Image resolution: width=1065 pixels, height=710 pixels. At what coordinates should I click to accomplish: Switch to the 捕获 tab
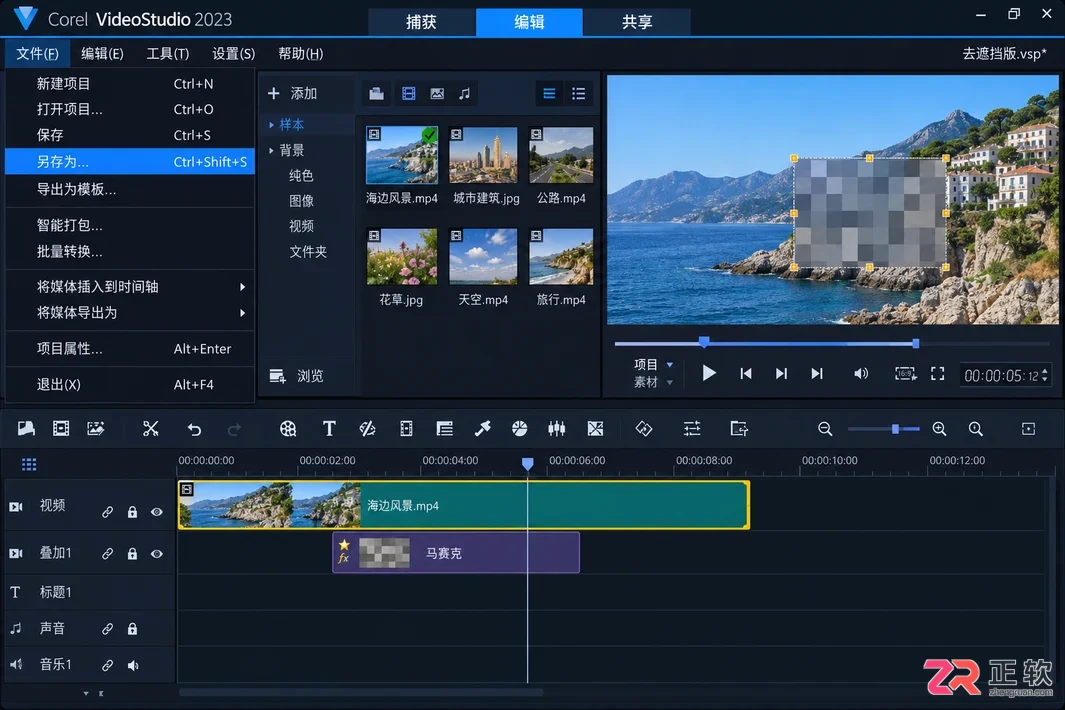coord(421,22)
